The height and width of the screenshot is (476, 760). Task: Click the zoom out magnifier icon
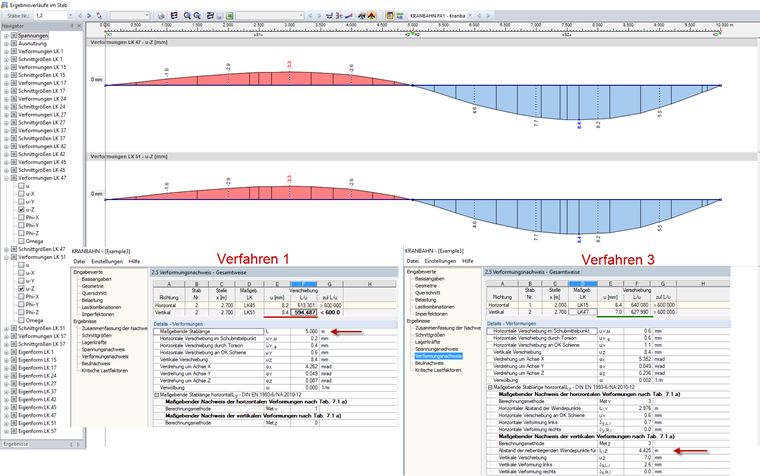coord(197,16)
